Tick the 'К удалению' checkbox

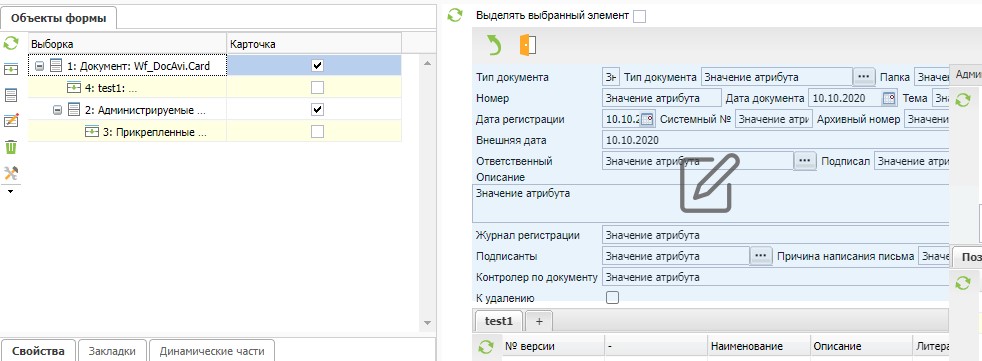click(x=612, y=298)
